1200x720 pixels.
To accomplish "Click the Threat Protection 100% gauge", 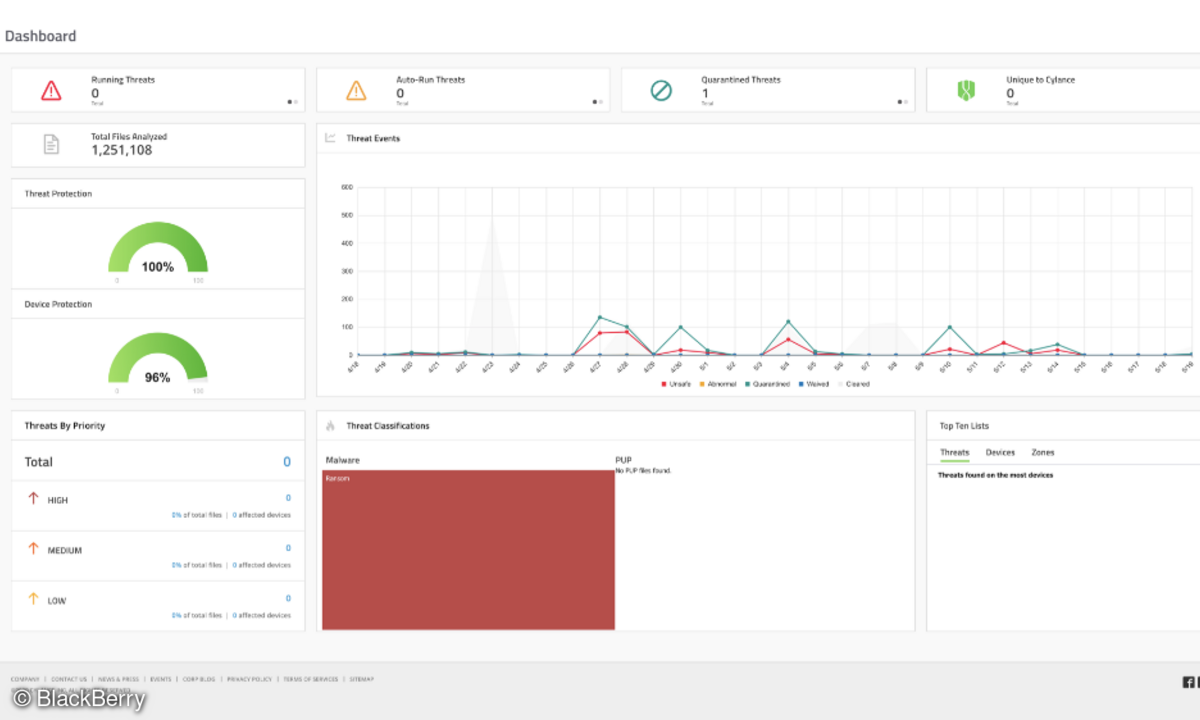I will point(158,249).
